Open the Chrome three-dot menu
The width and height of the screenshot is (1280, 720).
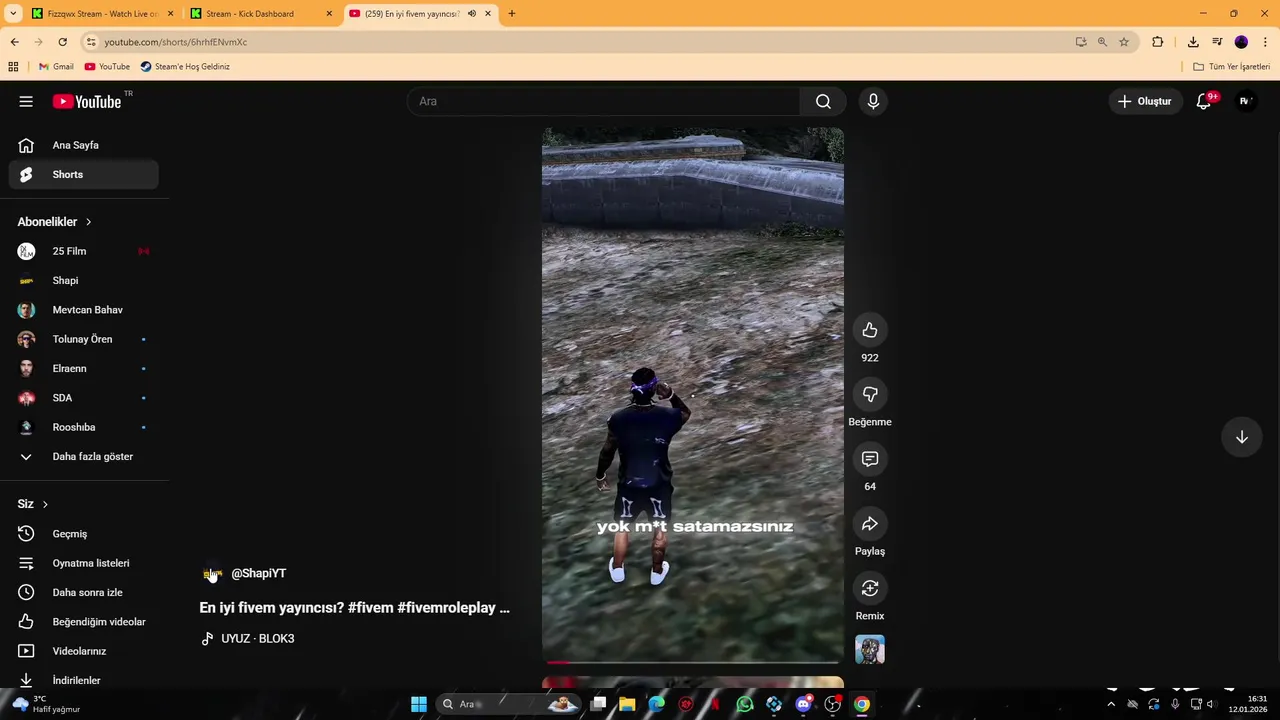(x=1265, y=42)
